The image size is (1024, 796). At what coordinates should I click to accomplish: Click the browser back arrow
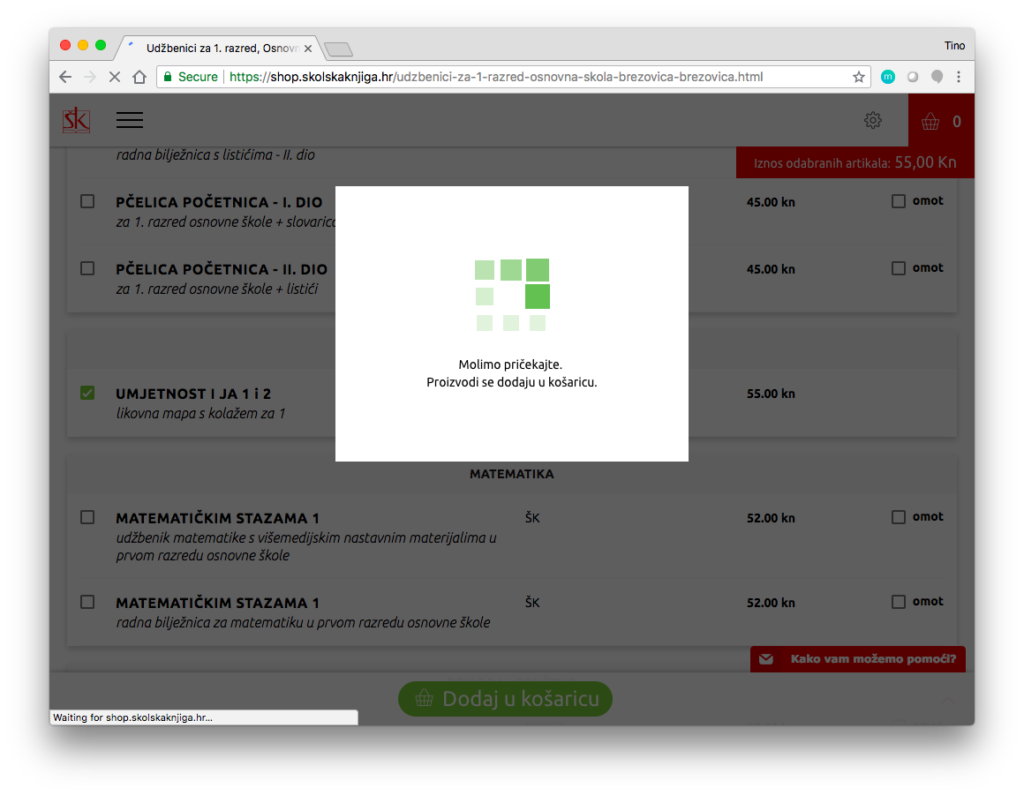pos(65,77)
